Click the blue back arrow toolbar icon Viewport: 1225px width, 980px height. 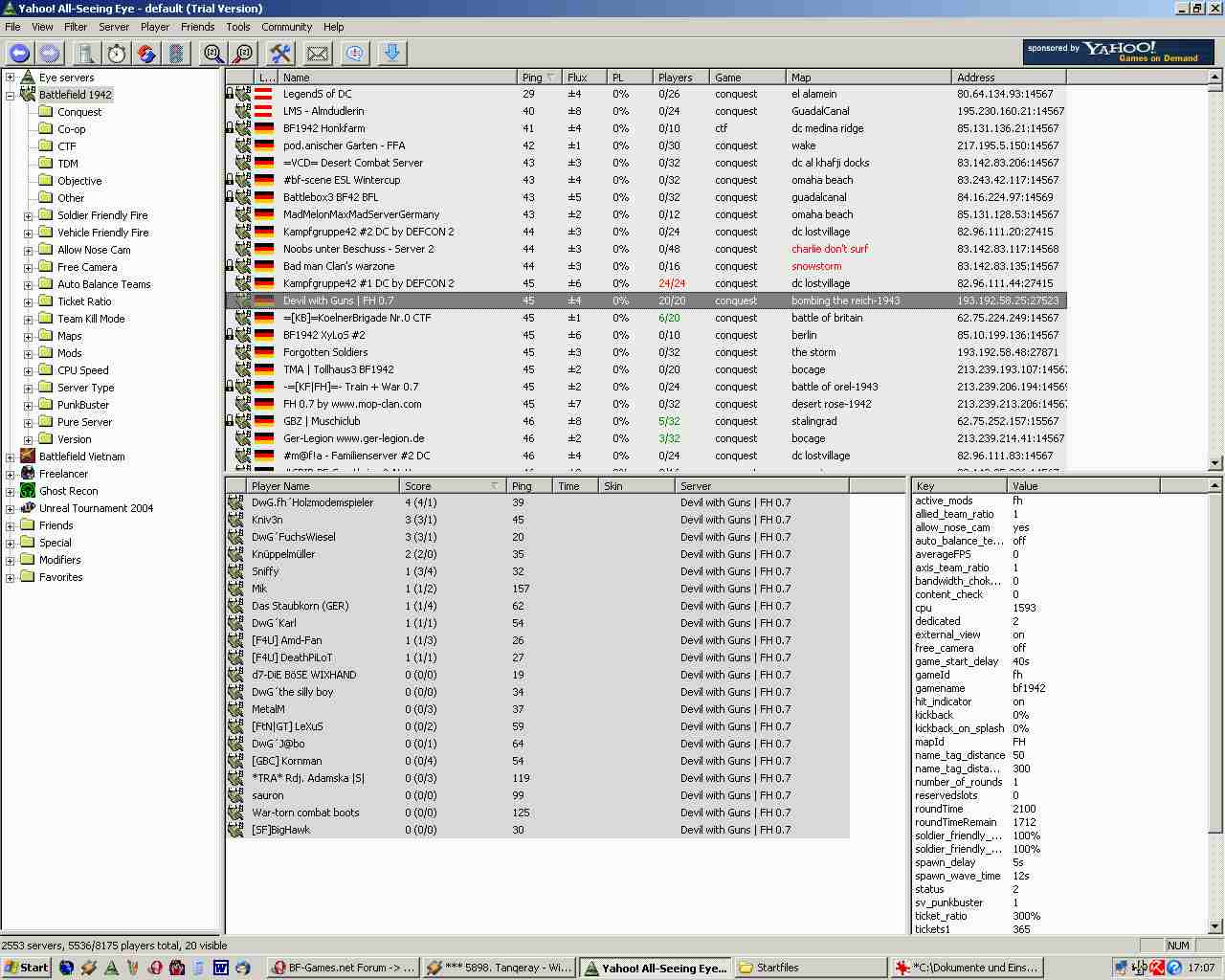pos(19,54)
